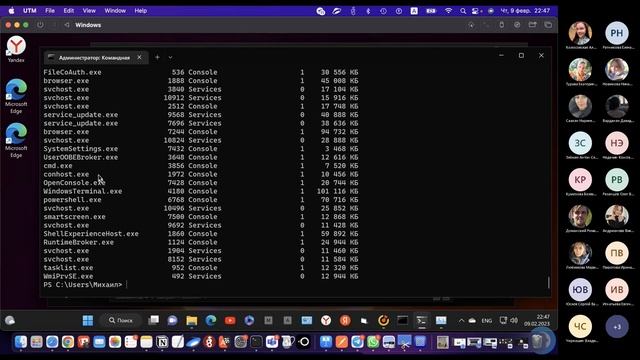Screen dimensions: 640x360
Task: Open the Chat icon on the Windows taskbar
Action: (172, 320)
